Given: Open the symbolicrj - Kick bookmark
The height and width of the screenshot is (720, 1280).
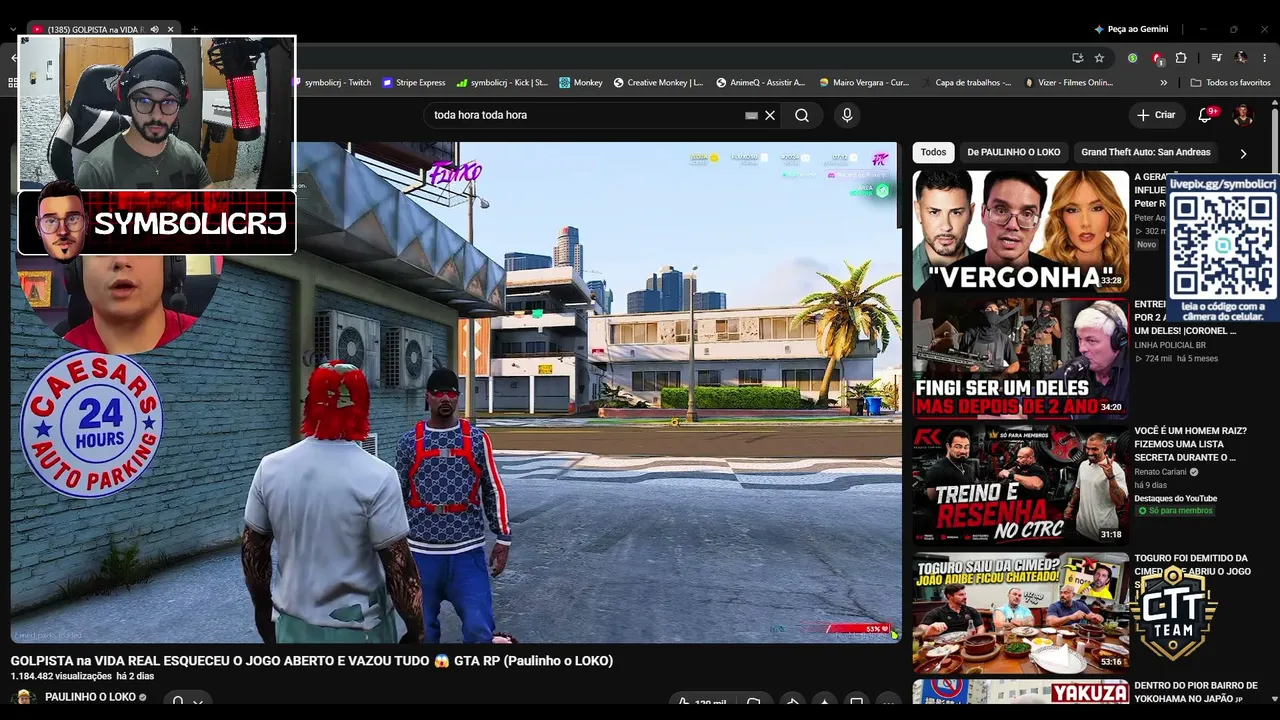Looking at the screenshot, I should click(x=502, y=83).
